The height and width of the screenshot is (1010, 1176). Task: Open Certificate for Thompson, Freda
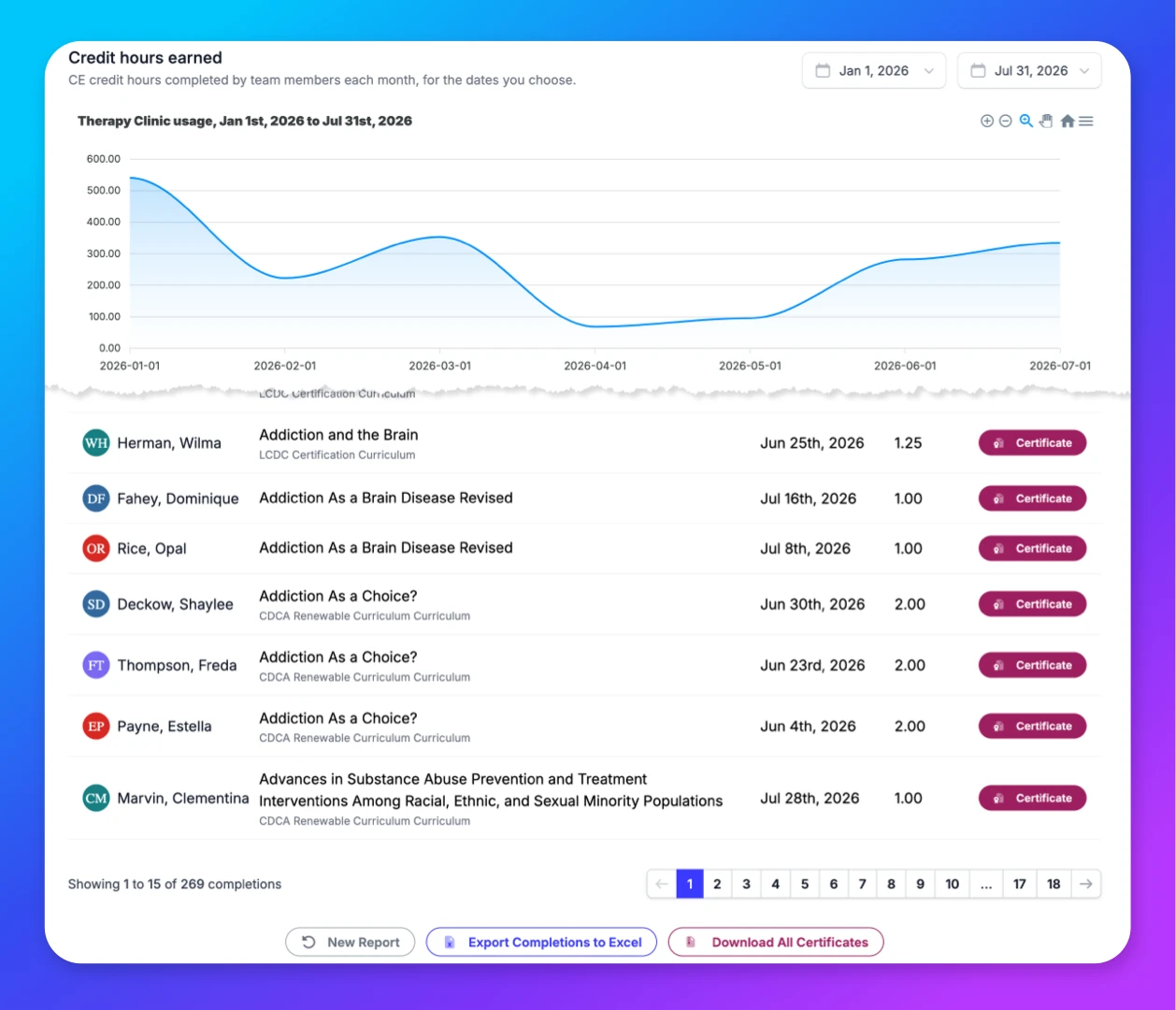[1032, 665]
